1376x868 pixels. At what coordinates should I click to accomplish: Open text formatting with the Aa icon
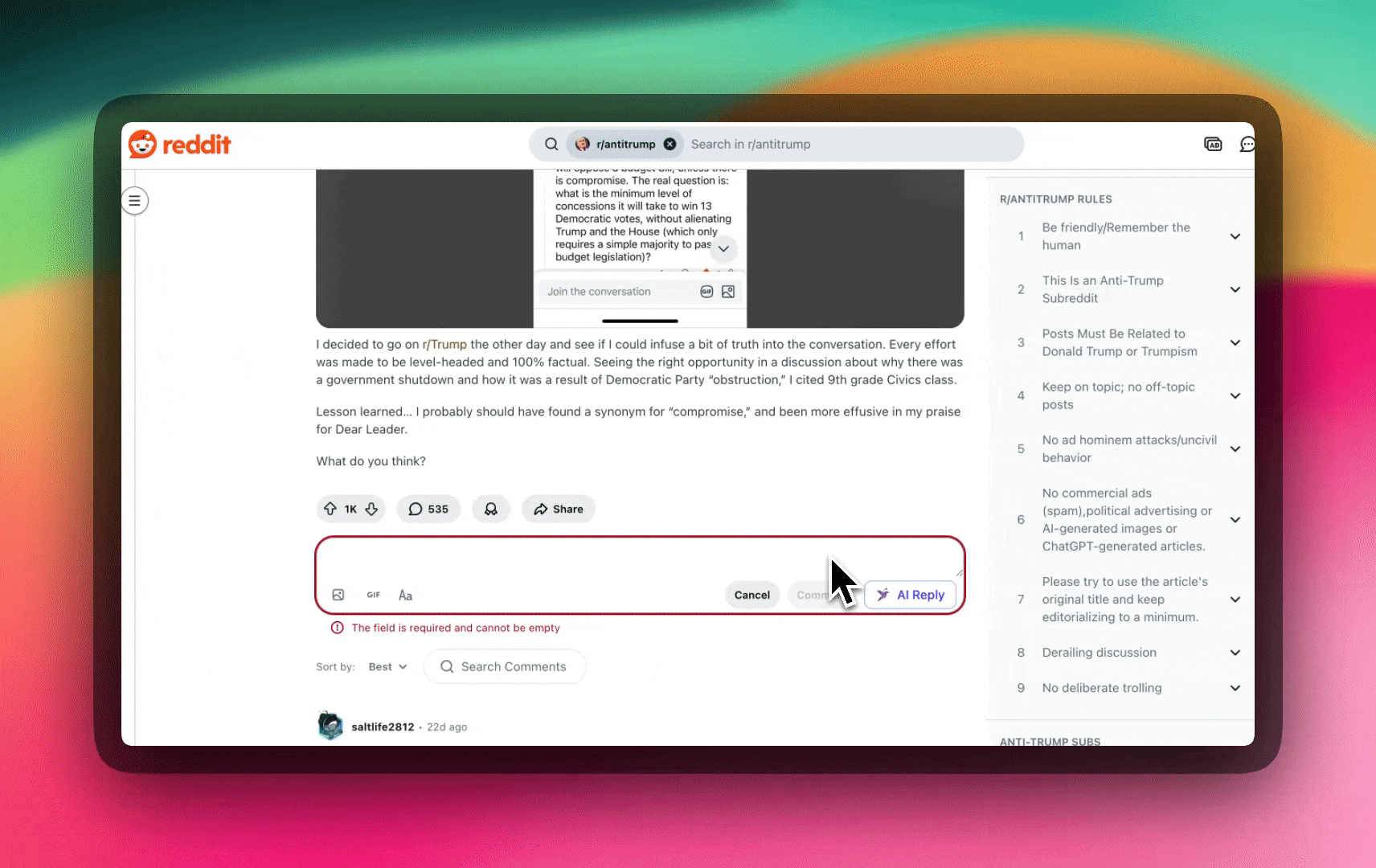coord(405,595)
